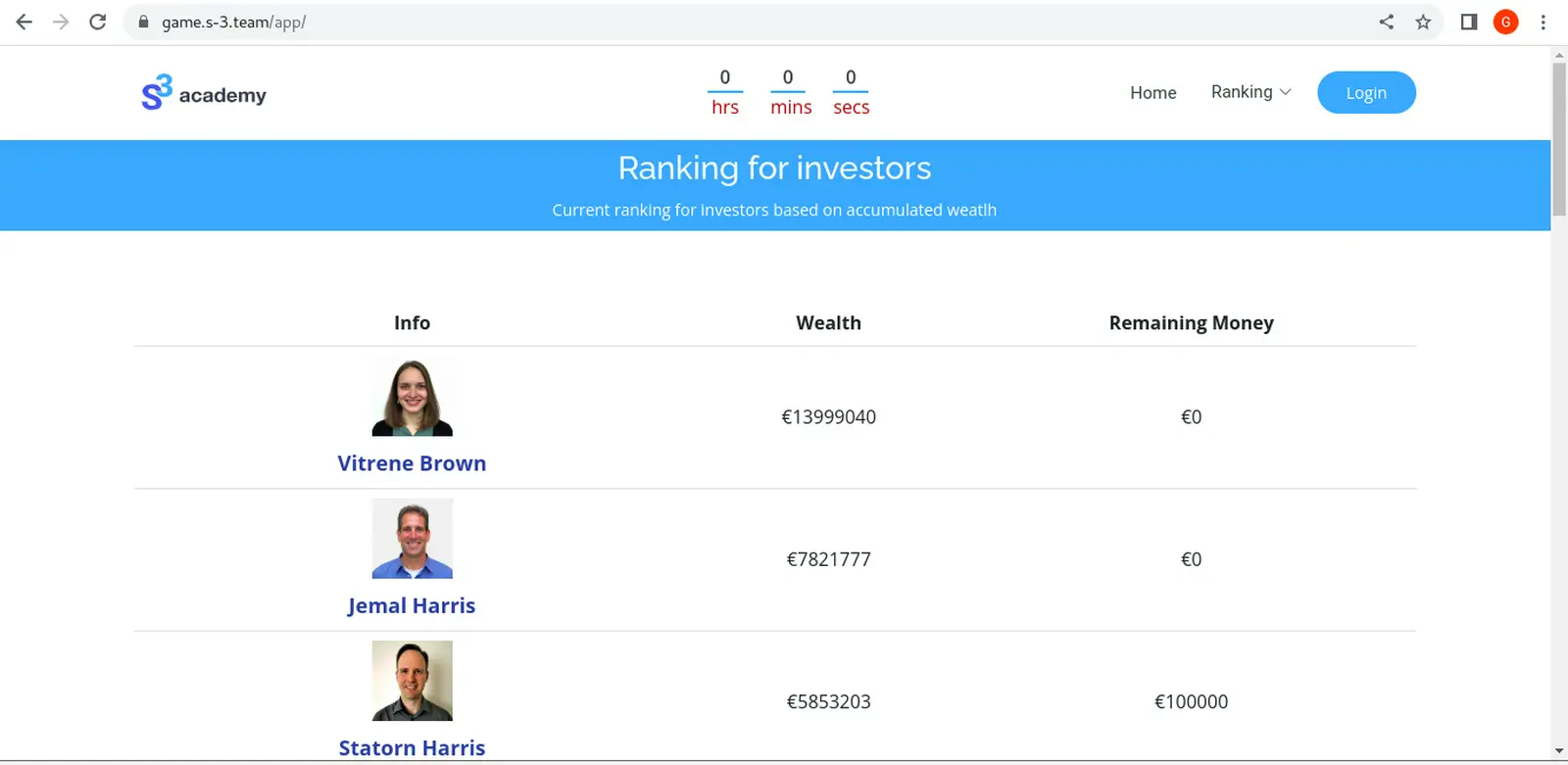The height and width of the screenshot is (765, 1568).
Task: Select the wealth value €7821777
Action: coord(828,558)
